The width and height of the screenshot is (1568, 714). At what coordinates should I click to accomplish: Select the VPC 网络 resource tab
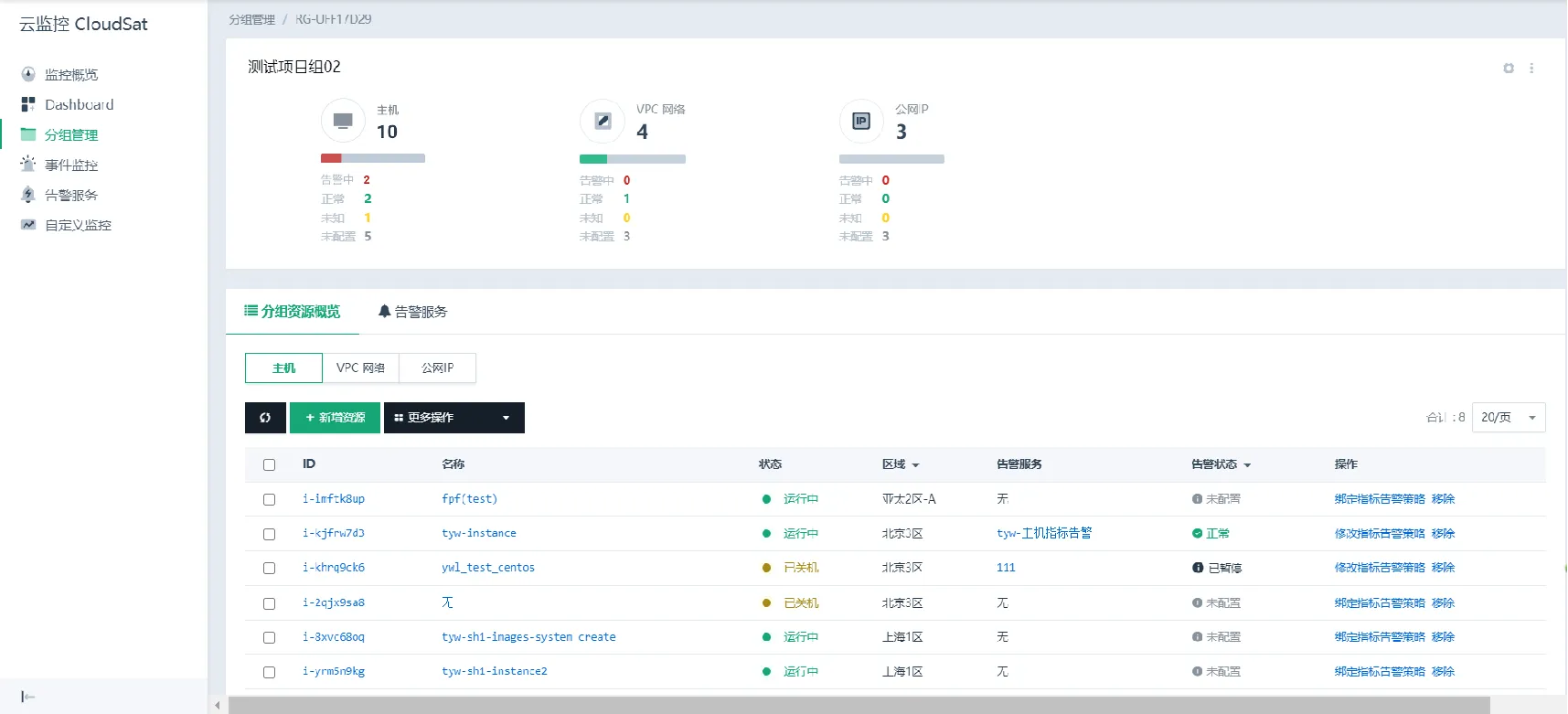(x=360, y=368)
